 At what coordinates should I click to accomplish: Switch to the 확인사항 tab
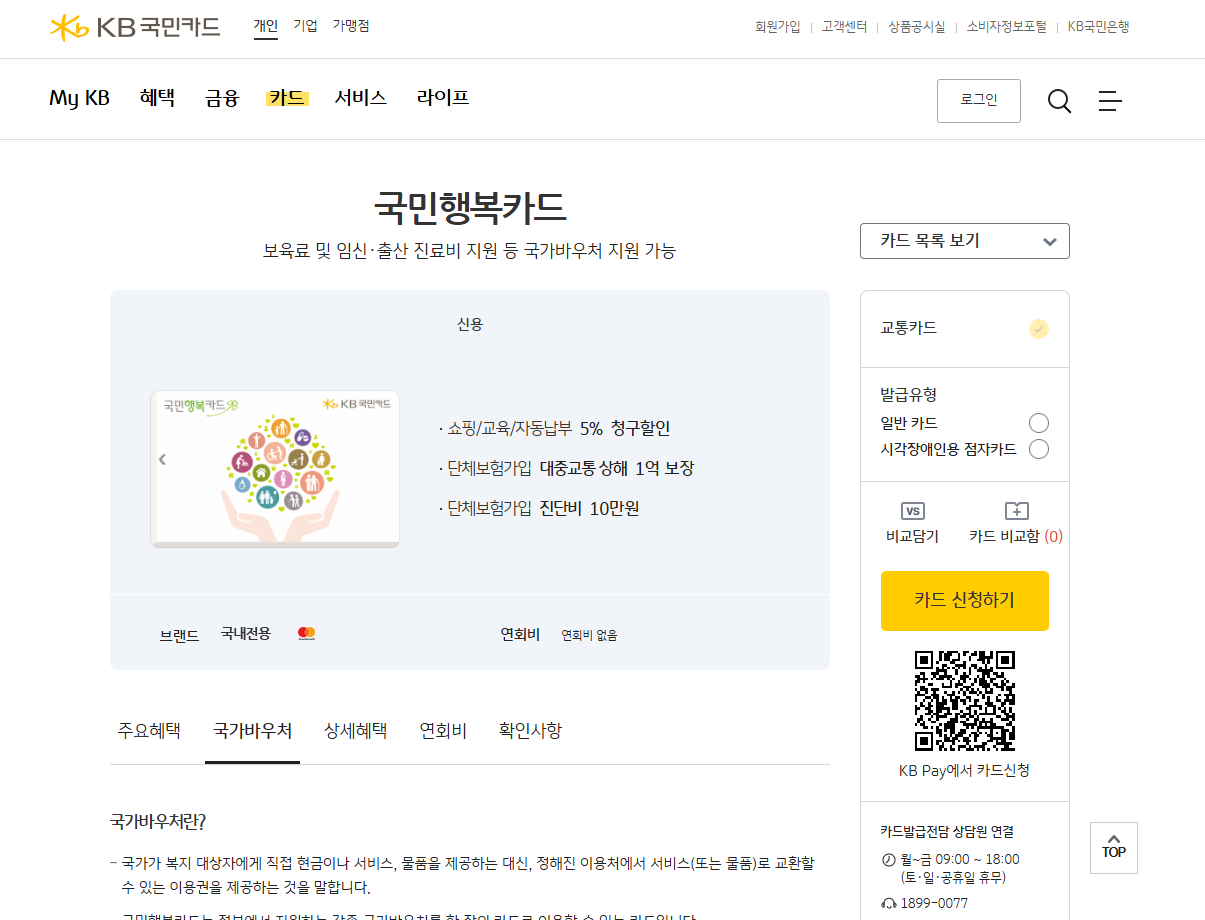coord(530,731)
